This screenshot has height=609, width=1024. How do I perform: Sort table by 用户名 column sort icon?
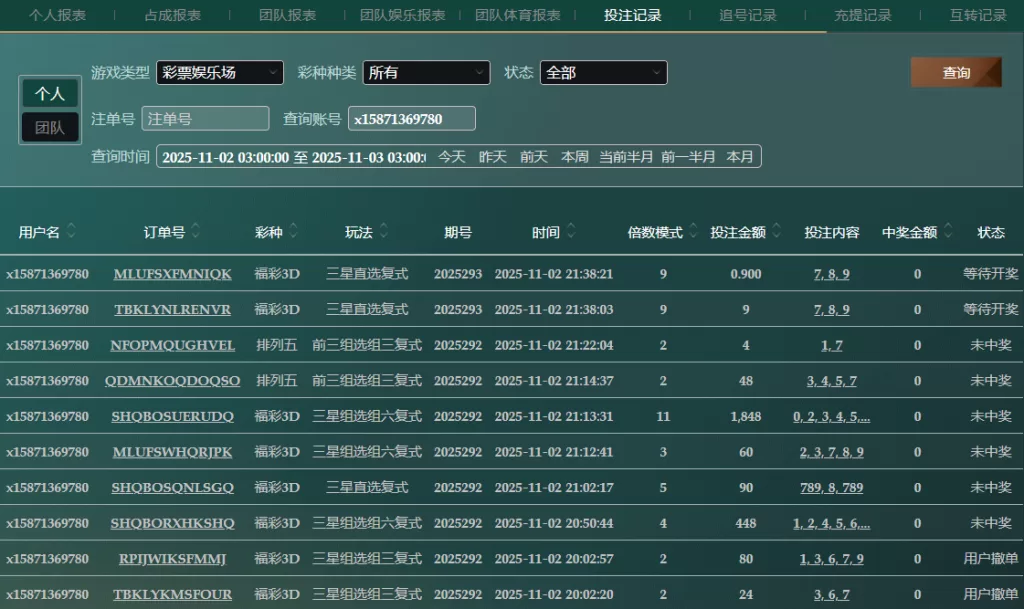(71, 232)
